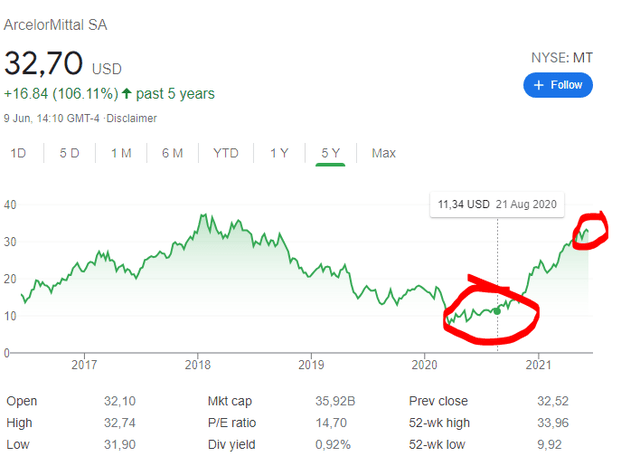Viewport: 640px width, 466px height.
Task: Show the Max time range chart
Action: [x=384, y=153]
